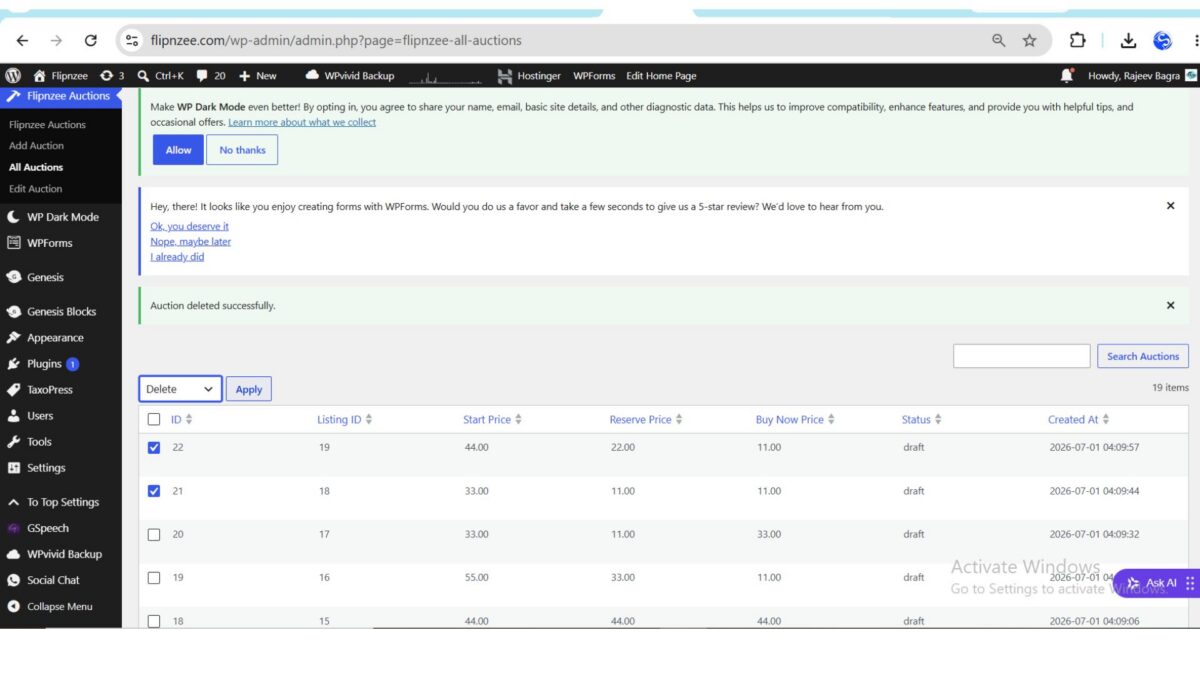The image size is (1200, 675).
Task: Open WPvivid Backup in admin bar
Action: (x=350, y=76)
